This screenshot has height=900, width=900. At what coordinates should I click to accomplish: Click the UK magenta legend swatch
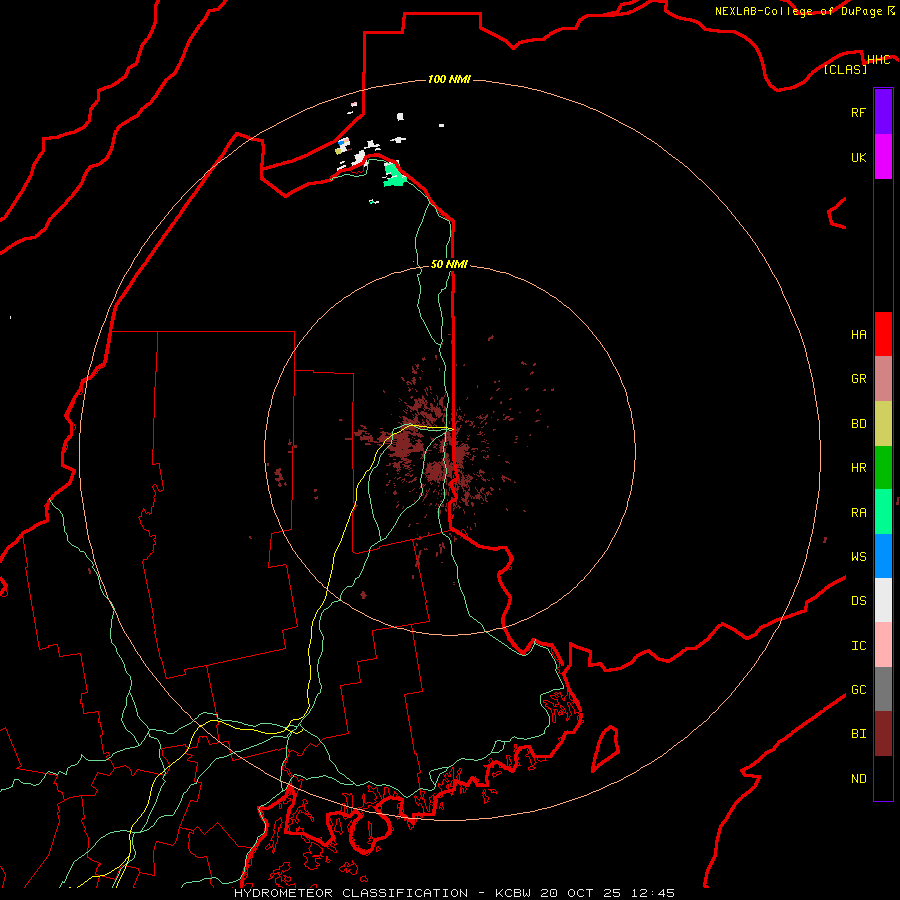pos(883,157)
